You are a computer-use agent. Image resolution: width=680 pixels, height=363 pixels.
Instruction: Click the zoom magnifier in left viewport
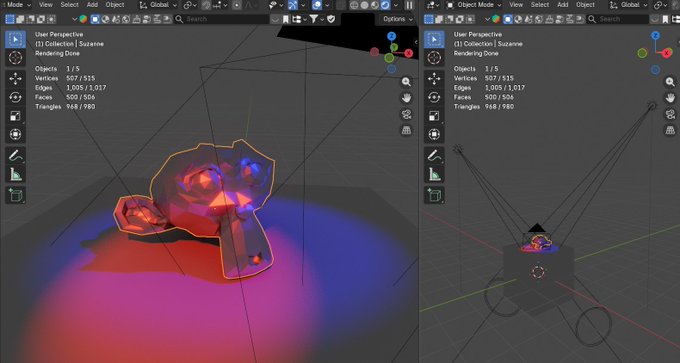(406, 82)
